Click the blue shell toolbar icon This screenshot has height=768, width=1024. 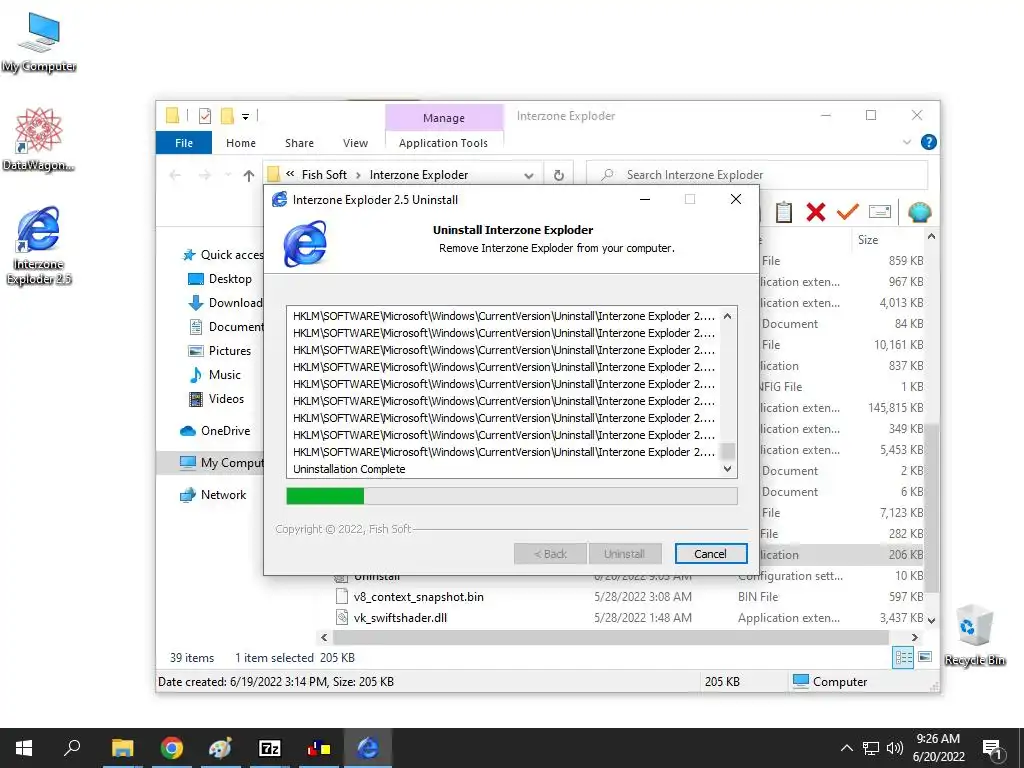(920, 212)
